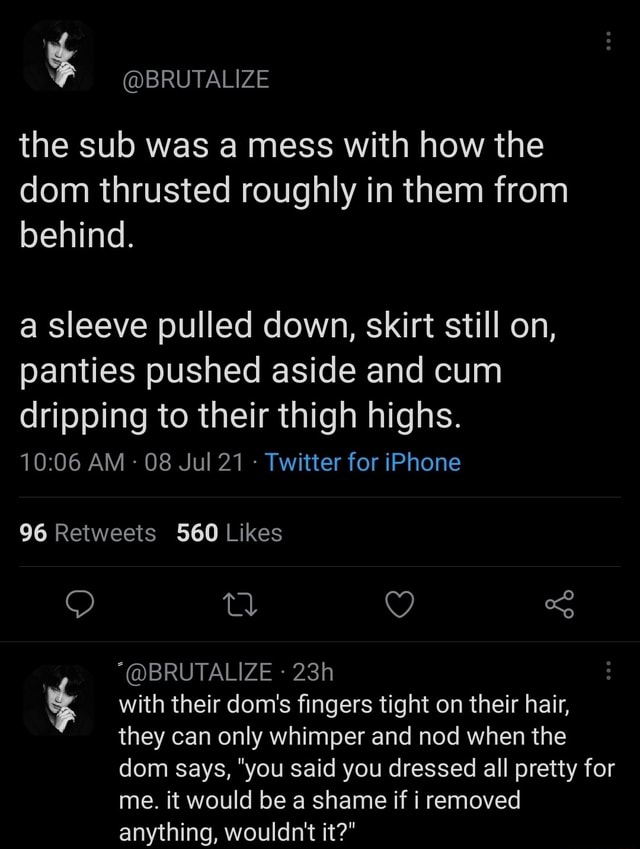View the 96 Retweets list
The width and height of the screenshot is (640, 849).
(x=88, y=533)
